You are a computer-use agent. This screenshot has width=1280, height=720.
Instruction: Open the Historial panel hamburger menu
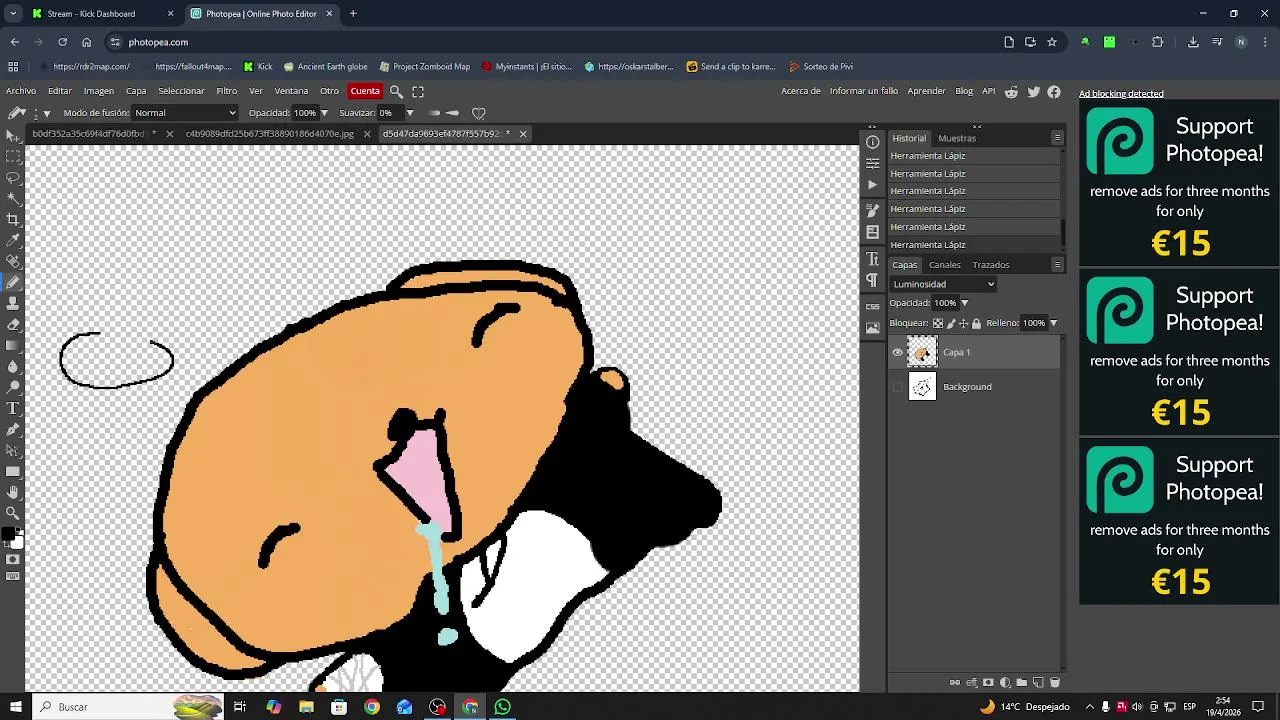tap(1057, 138)
